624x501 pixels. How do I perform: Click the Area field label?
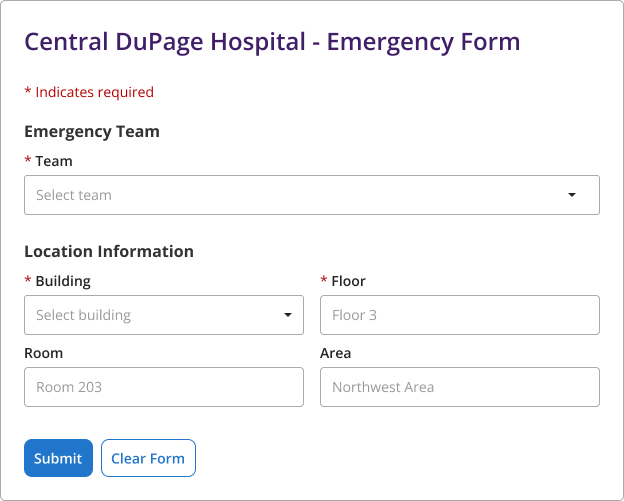tap(335, 353)
